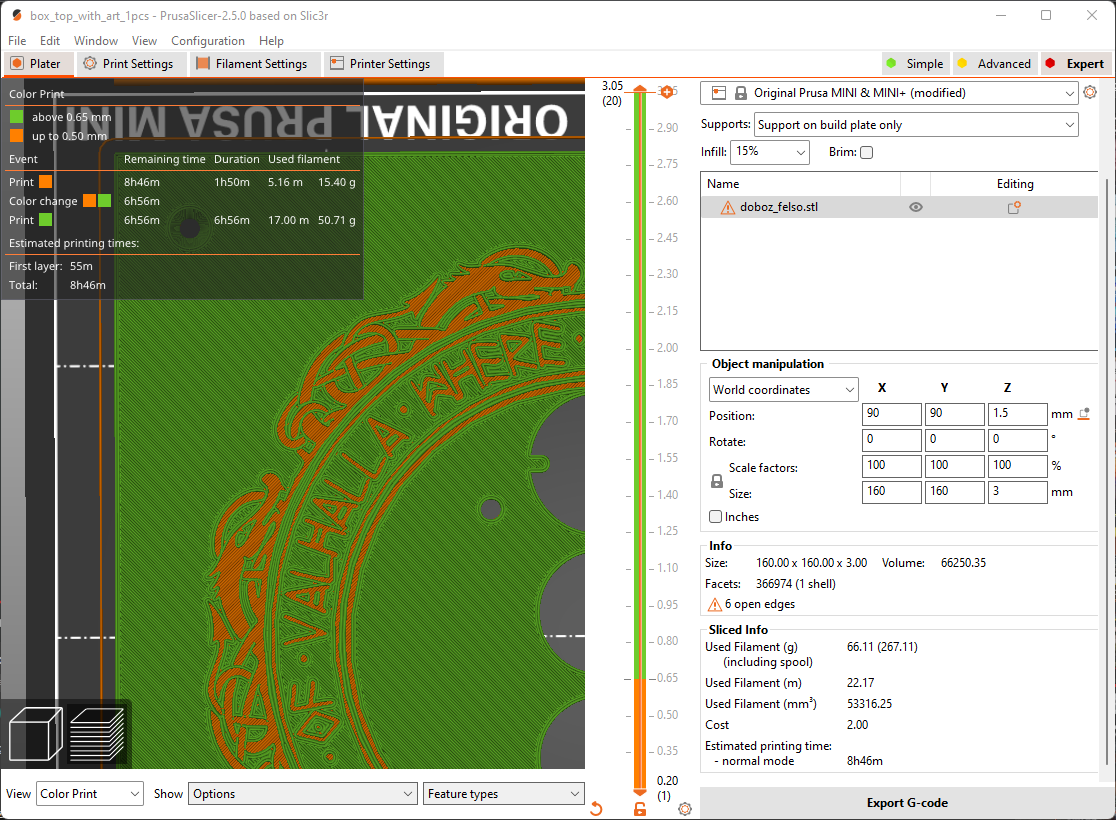This screenshot has height=820, width=1116.
Task: Toggle visibility eye for doboz_felso.stl
Action: pyautogui.click(x=916, y=207)
